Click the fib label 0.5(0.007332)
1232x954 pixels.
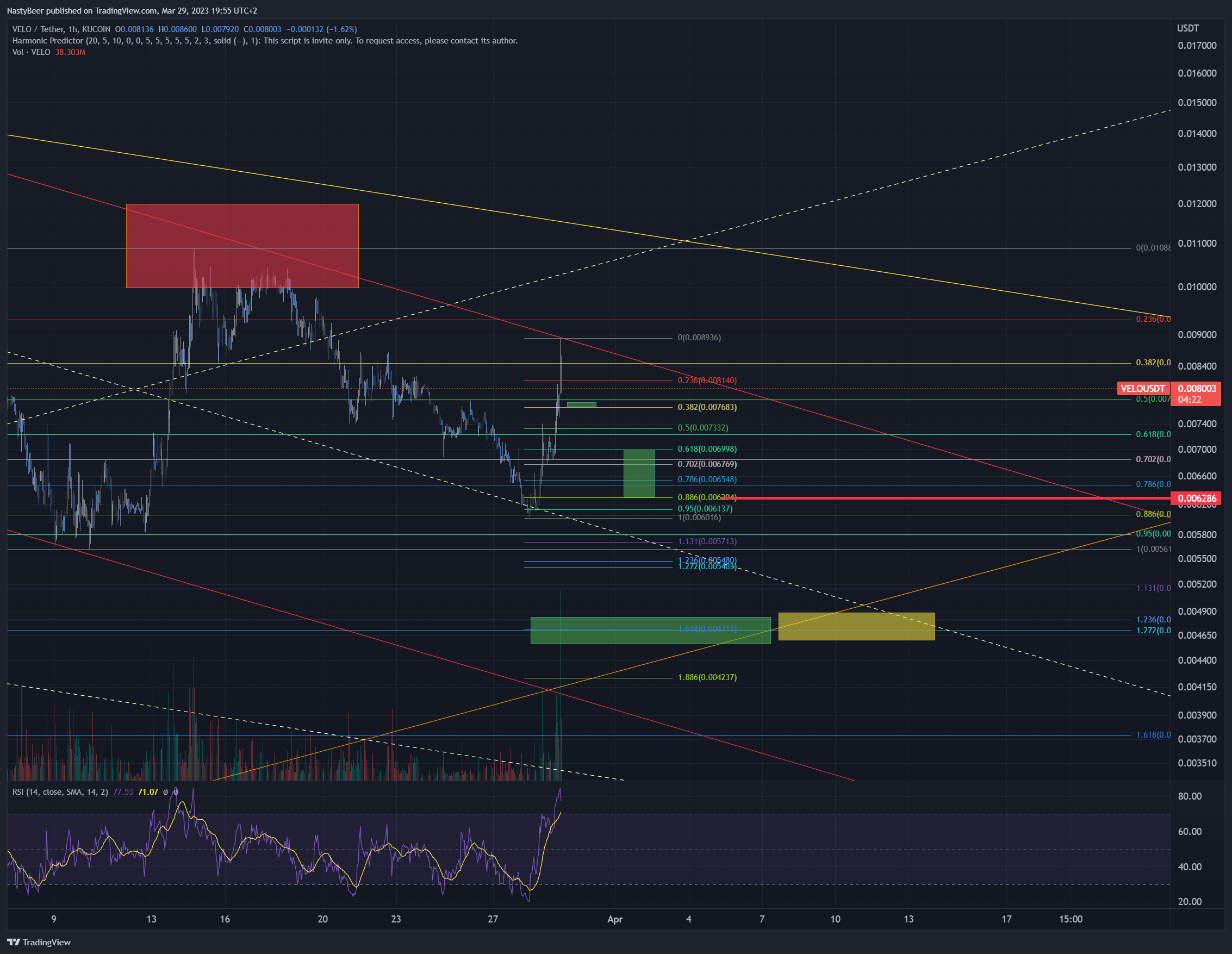click(x=703, y=428)
